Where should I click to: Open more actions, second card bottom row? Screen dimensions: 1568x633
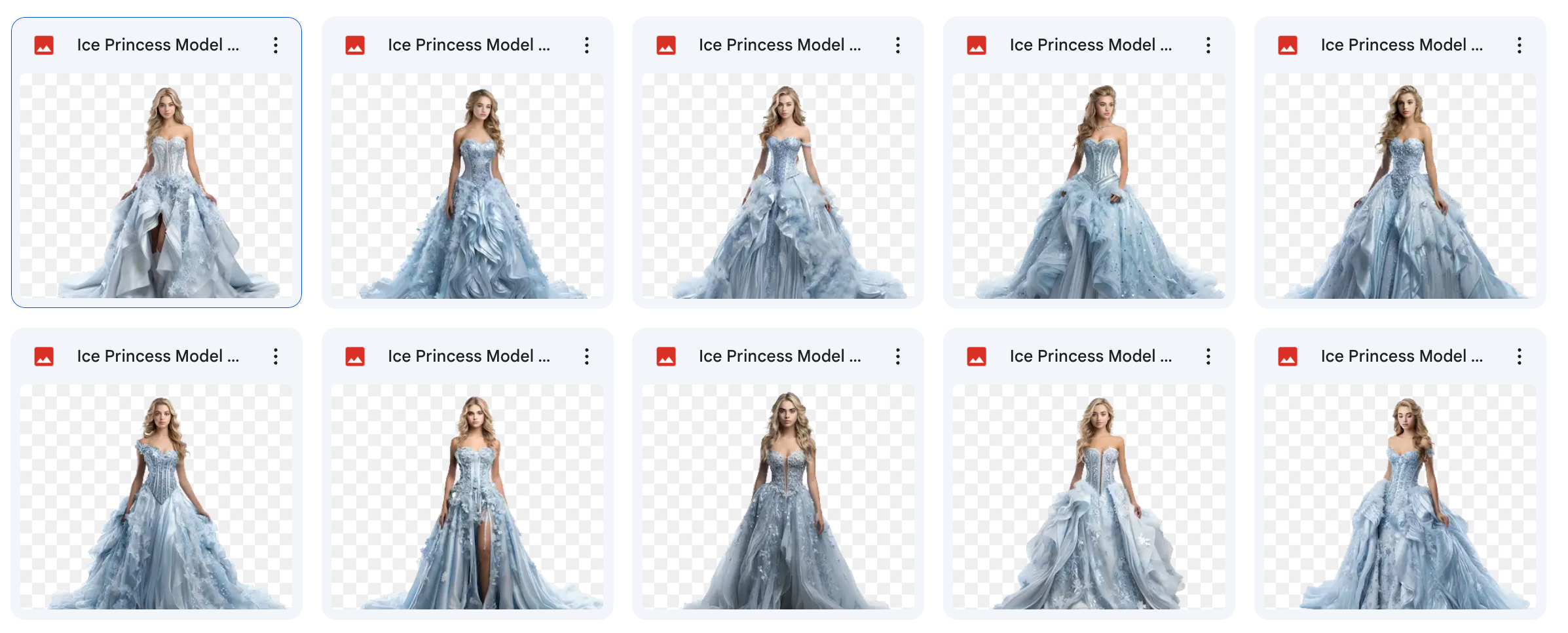[x=587, y=356]
